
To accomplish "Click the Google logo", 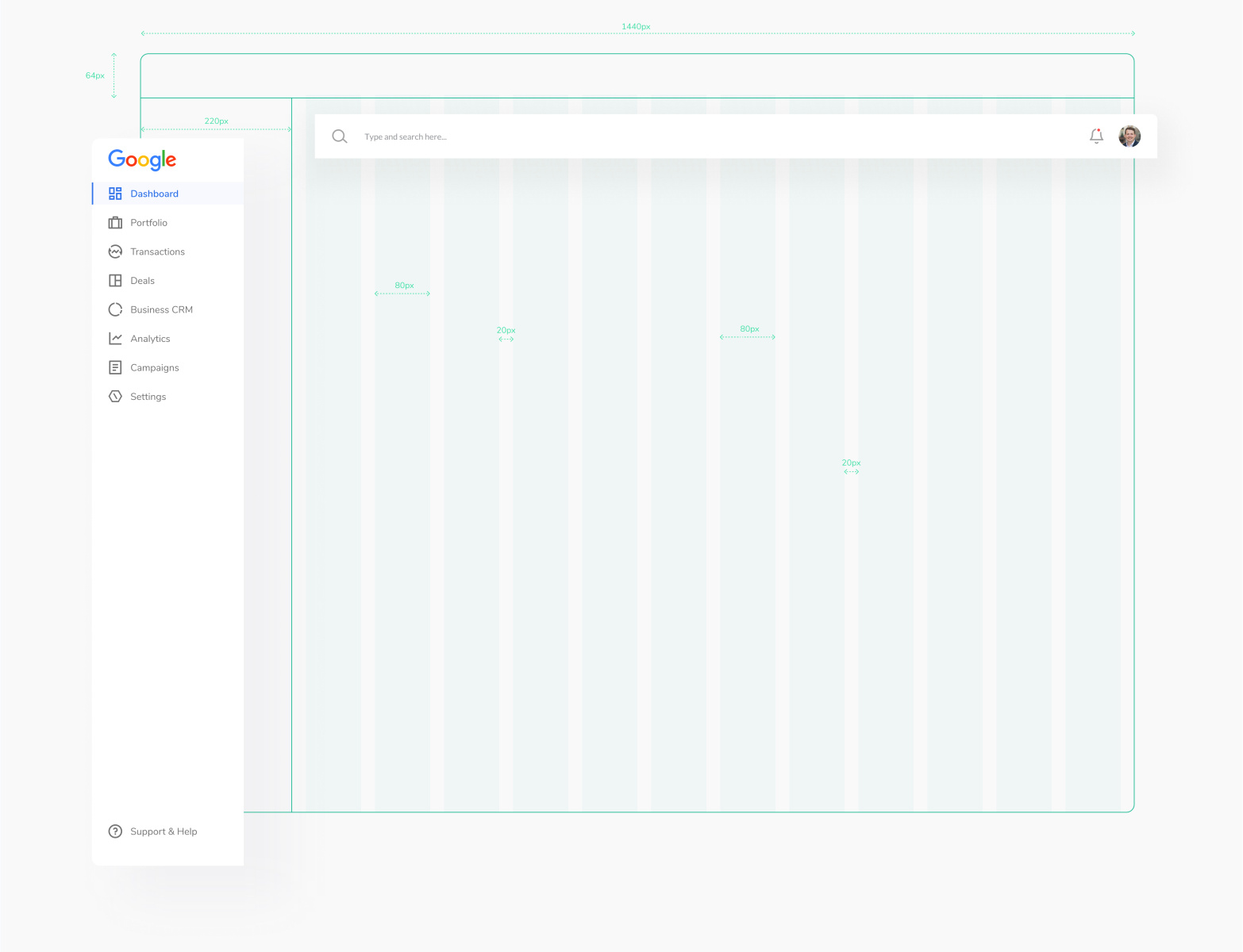I will pyautogui.click(x=141, y=160).
